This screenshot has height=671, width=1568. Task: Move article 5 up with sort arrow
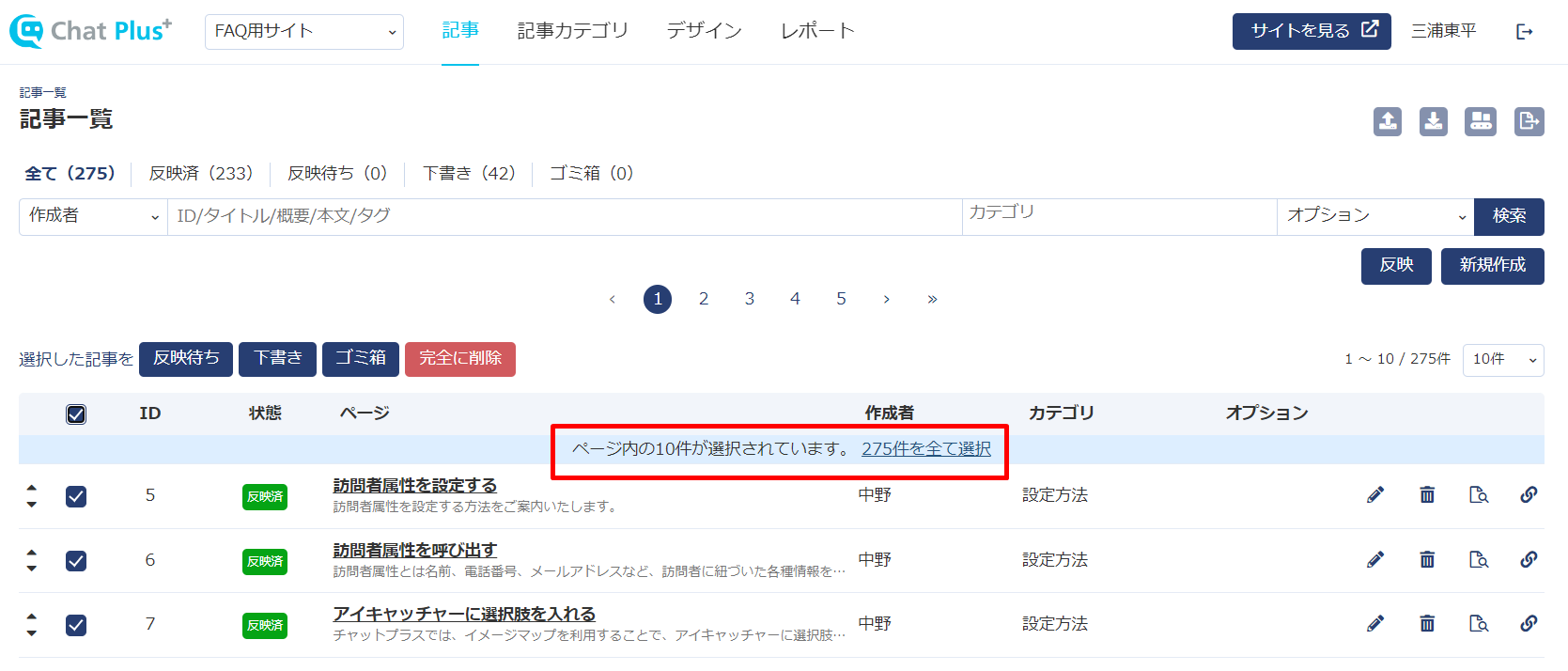[32, 488]
